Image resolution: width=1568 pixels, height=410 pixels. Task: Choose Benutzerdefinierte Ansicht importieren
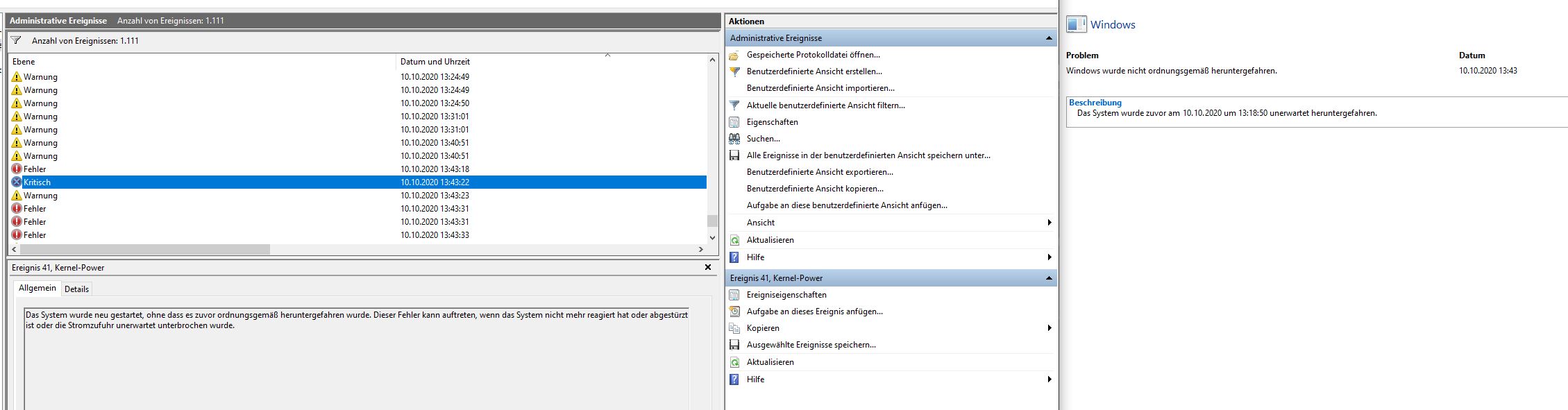coord(820,88)
